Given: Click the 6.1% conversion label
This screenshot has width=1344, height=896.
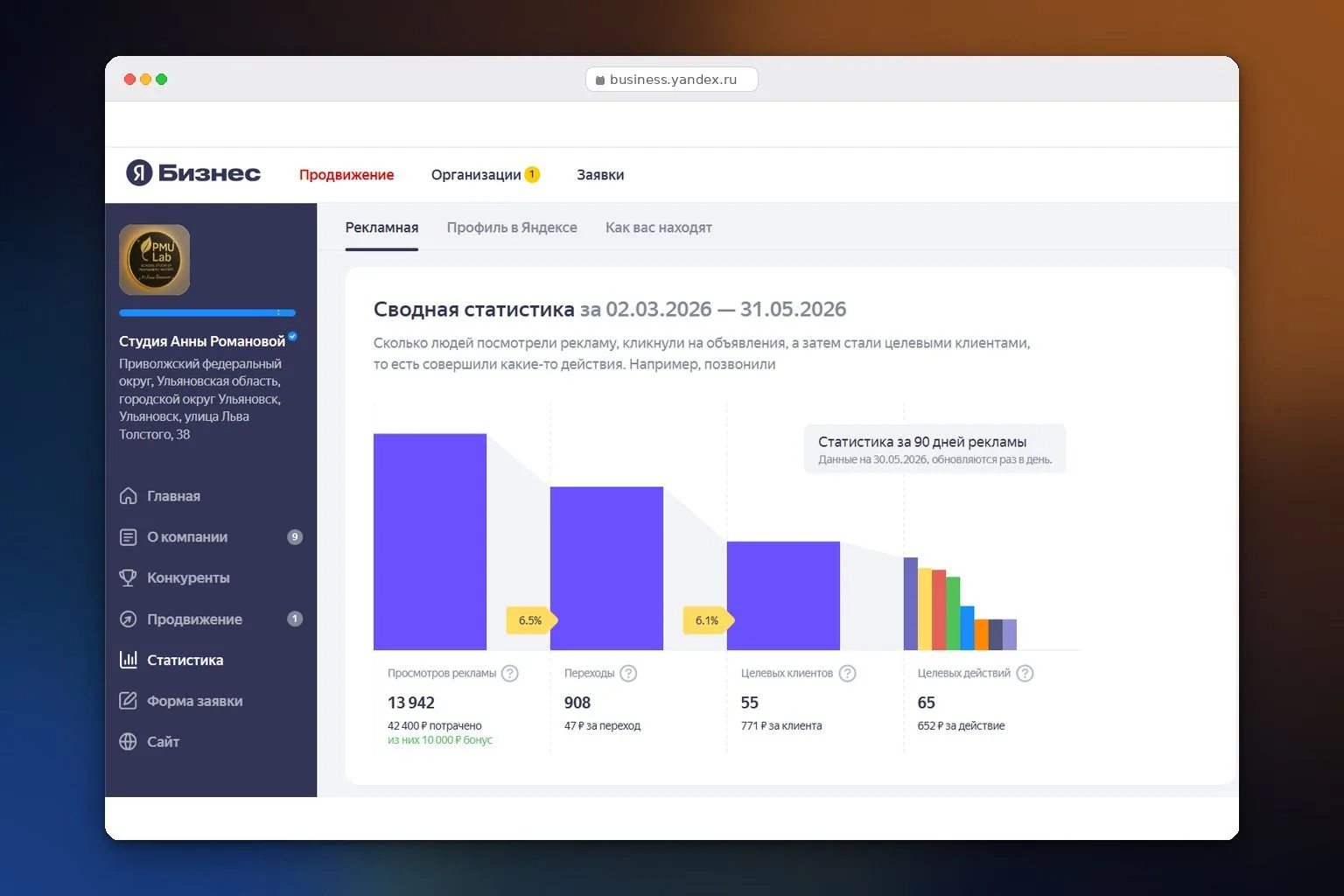Looking at the screenshot, I should click(708, 620).
